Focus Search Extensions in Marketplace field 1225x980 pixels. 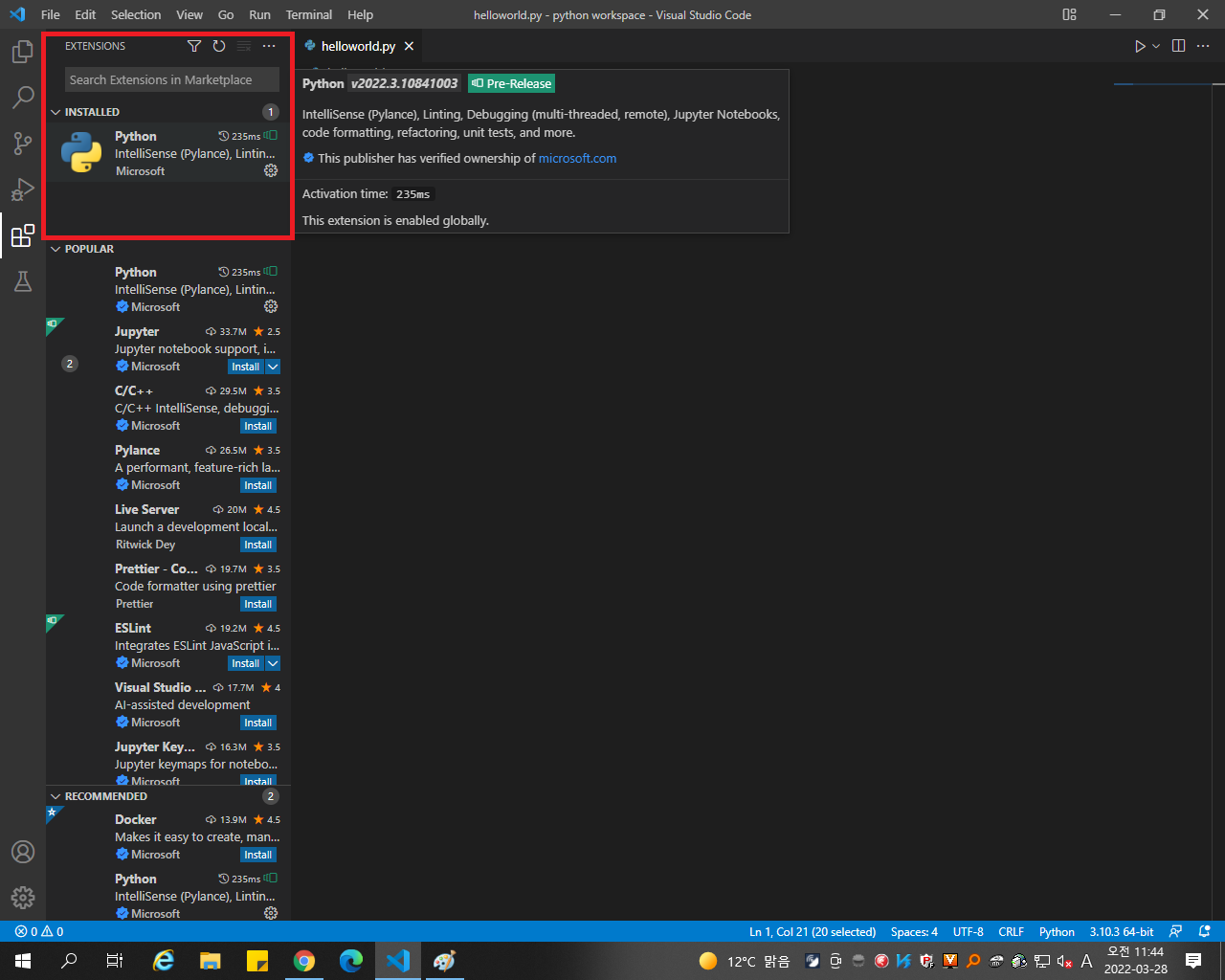(x=172, y=79)
